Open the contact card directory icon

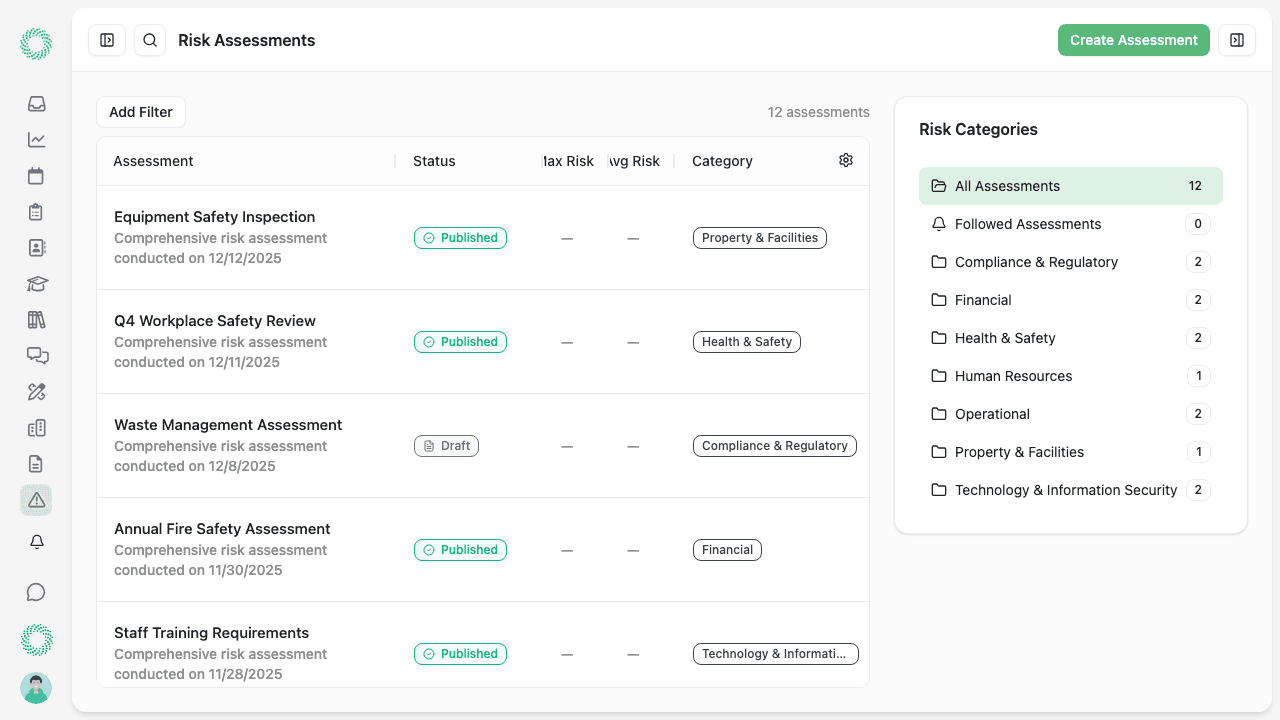[36, 247]
